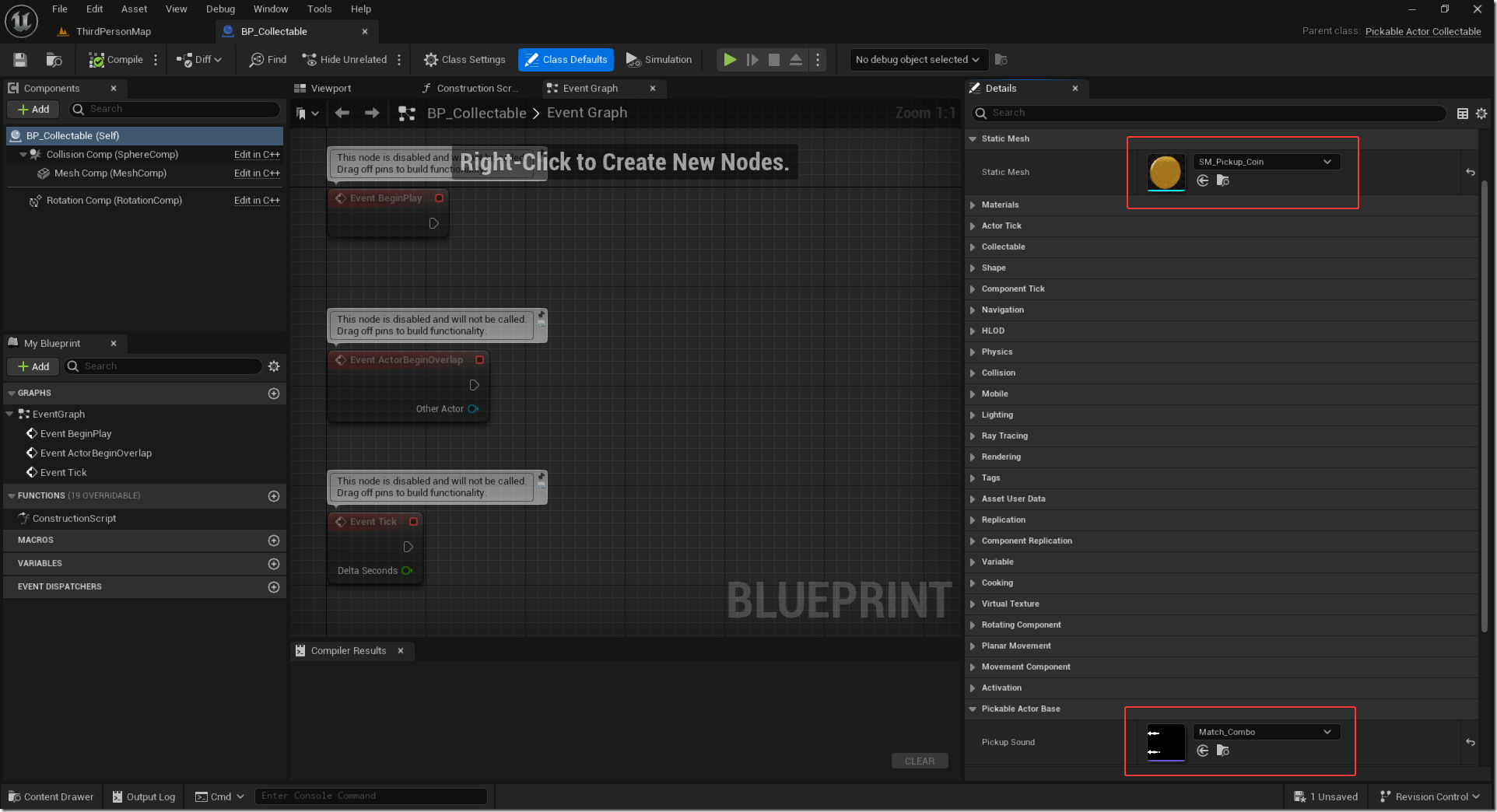Select Rotation Comp (RotationComp) component

coord(114,201)
